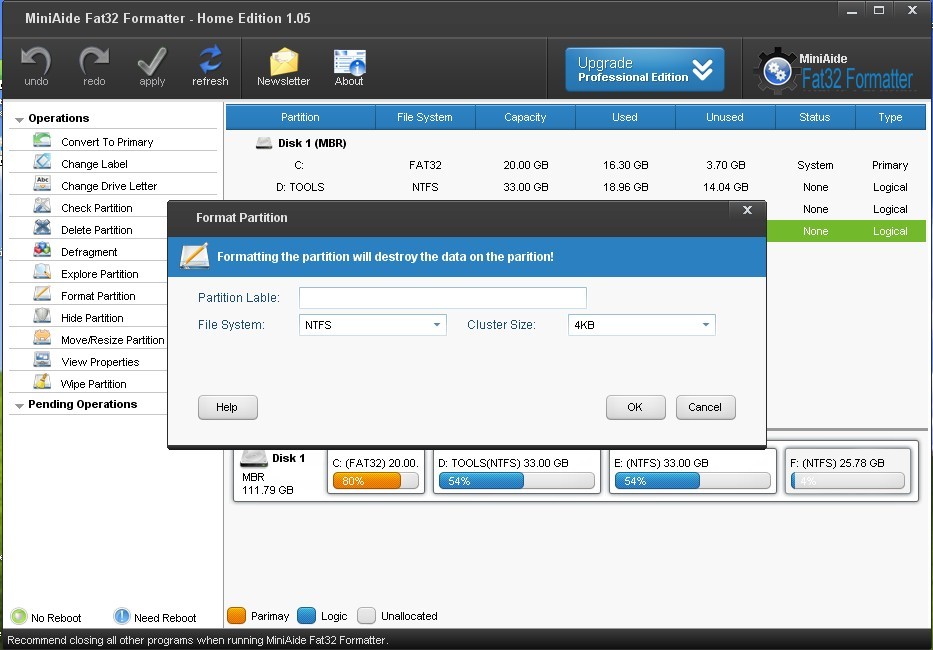933x650 pixels.
Task: Select the C: FAT32 partition bar at 80%
Action: click(375, 481)
